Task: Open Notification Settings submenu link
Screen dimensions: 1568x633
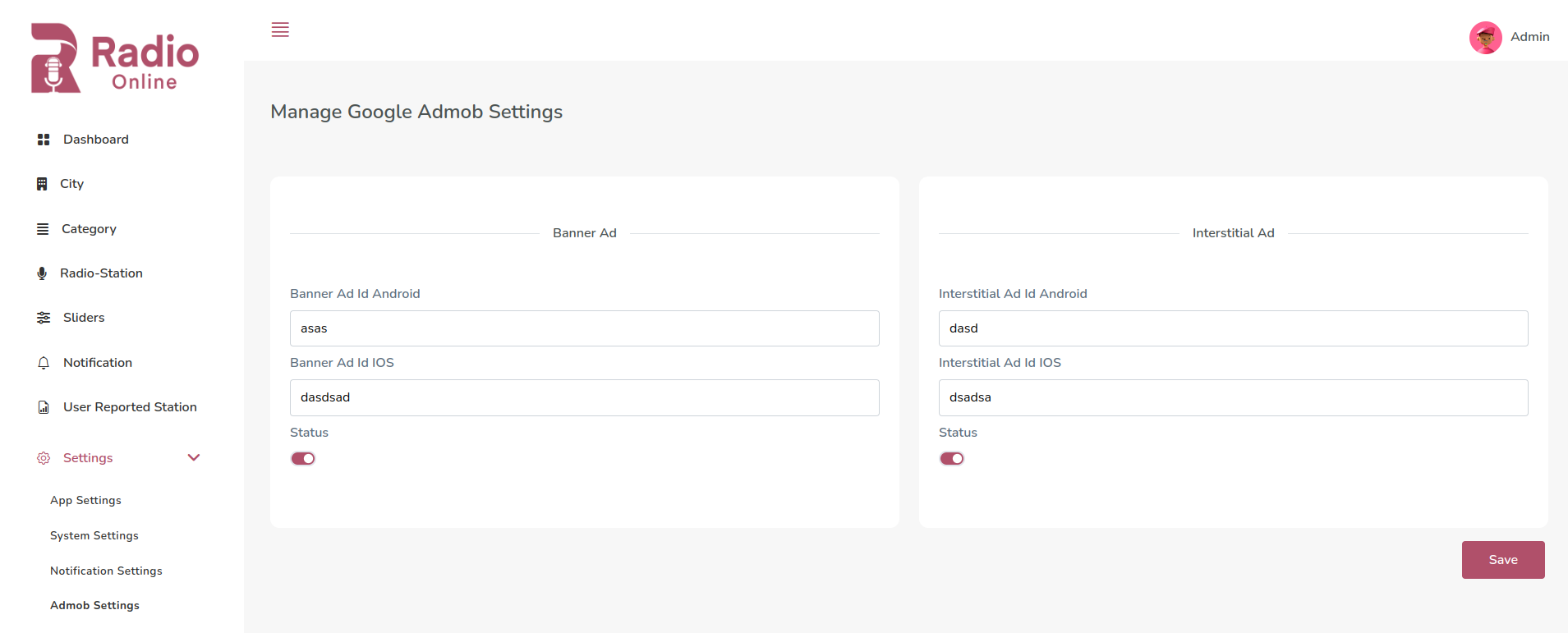Action: click(106, 571)
